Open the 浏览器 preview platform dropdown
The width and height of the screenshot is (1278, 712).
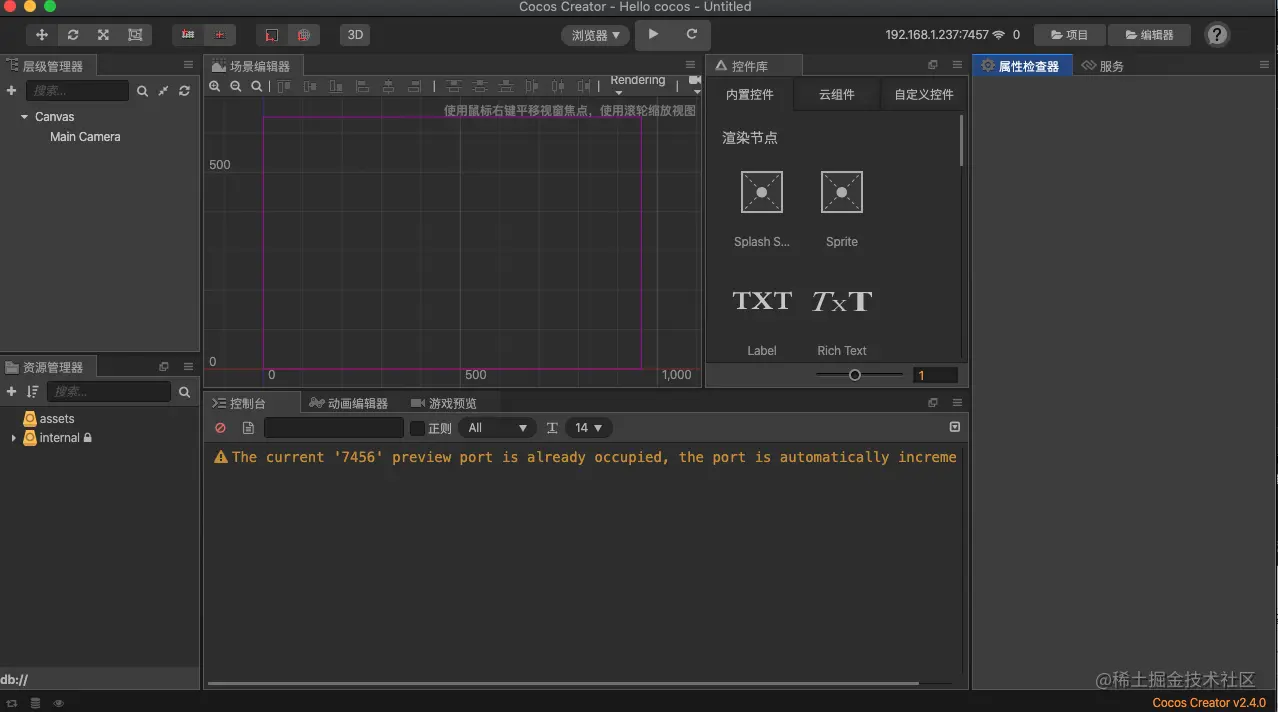[x=595, y=35]
